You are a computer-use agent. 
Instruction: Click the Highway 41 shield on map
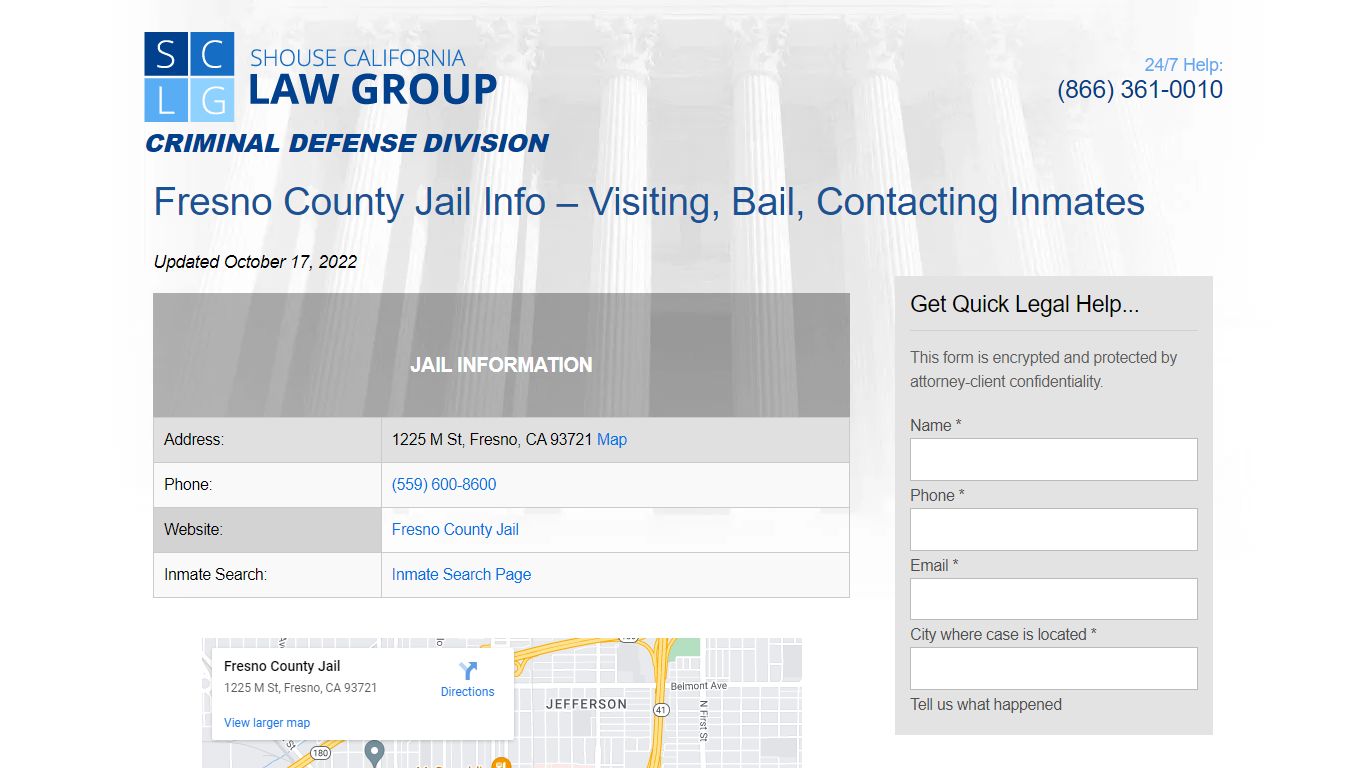point(661,709)
